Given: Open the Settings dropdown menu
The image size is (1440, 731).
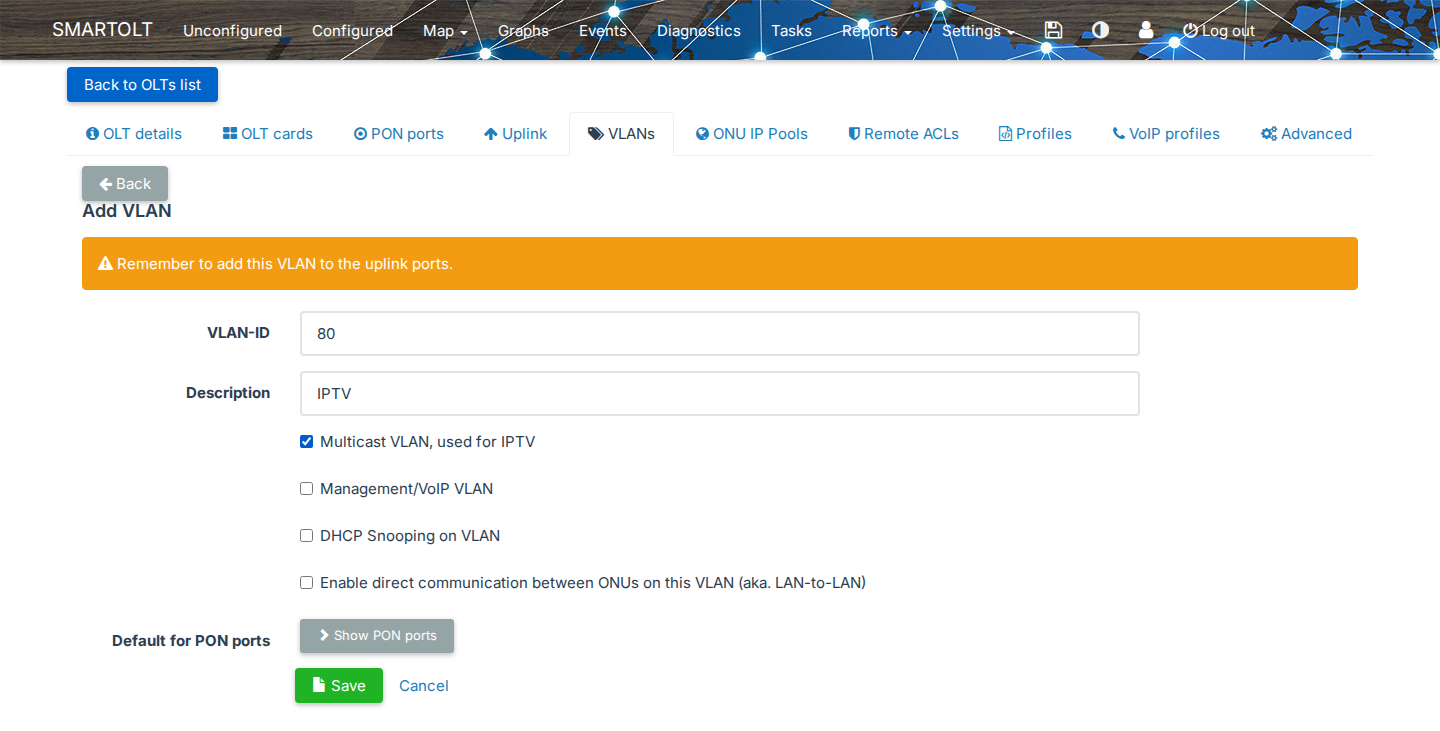Looking at the screenshot, I should tap(978, 31).
